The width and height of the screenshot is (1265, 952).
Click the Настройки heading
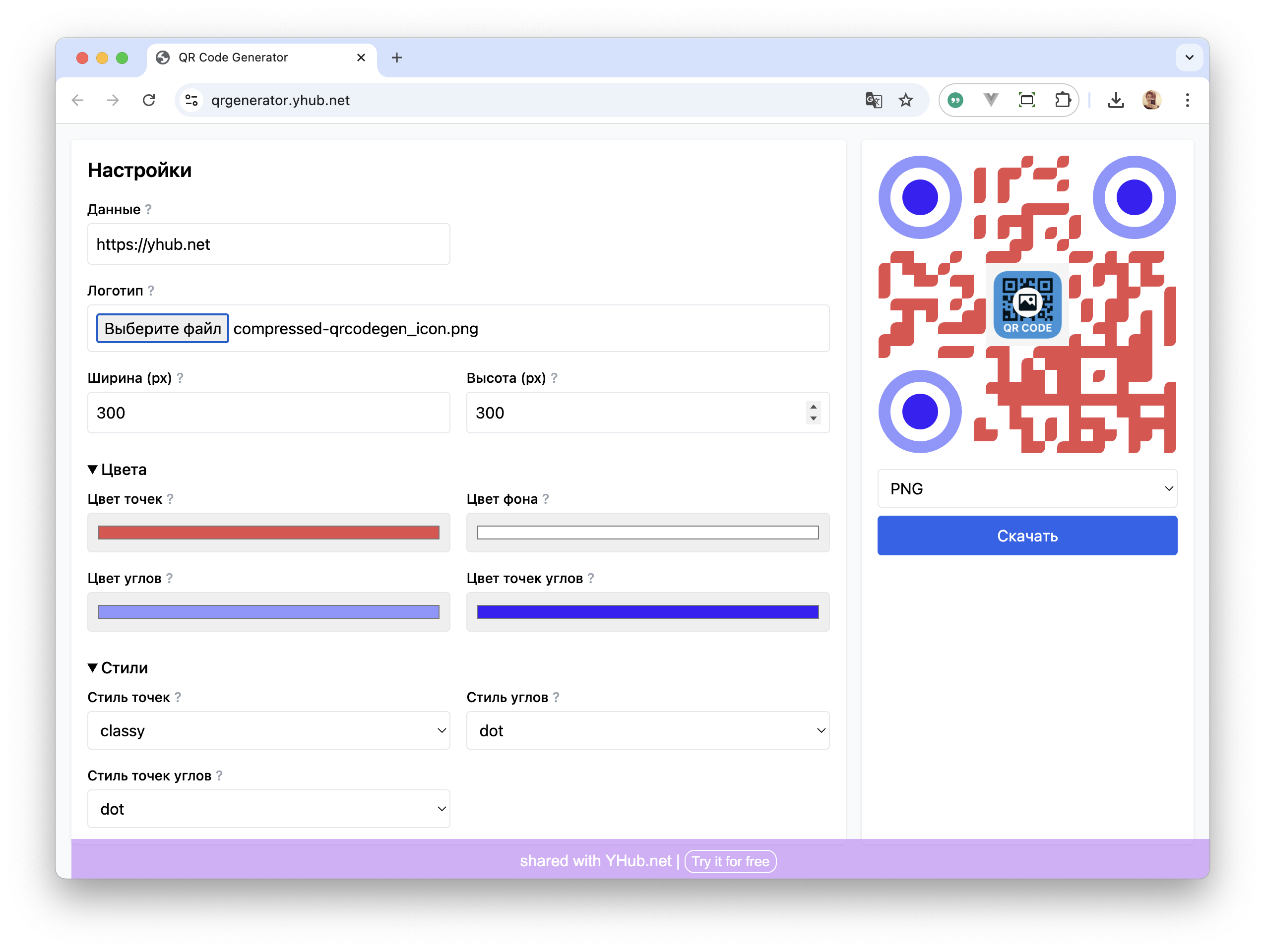pyautogui.click(x=139, y=170)
